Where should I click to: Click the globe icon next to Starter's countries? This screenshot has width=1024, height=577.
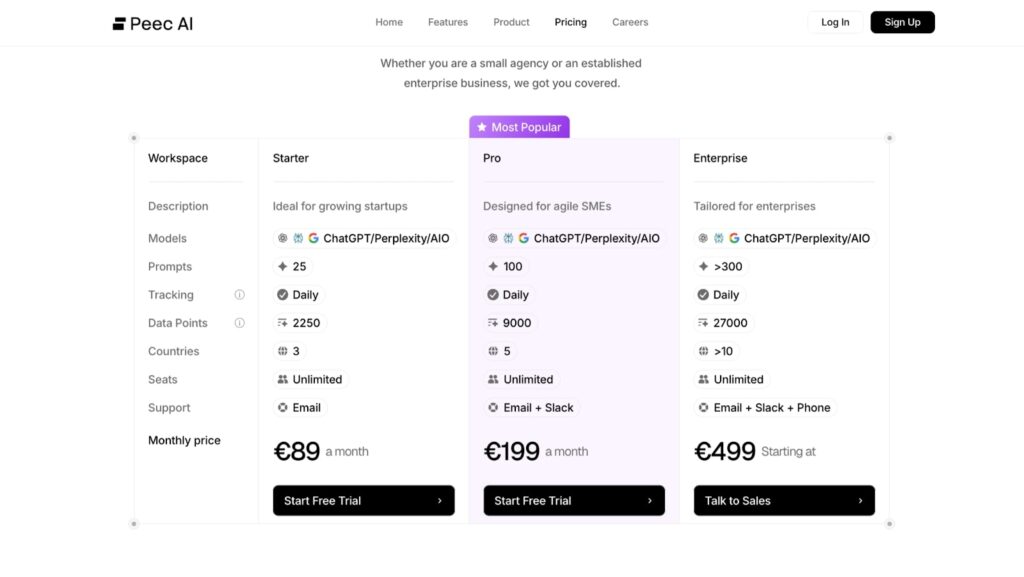coord(283,351)
